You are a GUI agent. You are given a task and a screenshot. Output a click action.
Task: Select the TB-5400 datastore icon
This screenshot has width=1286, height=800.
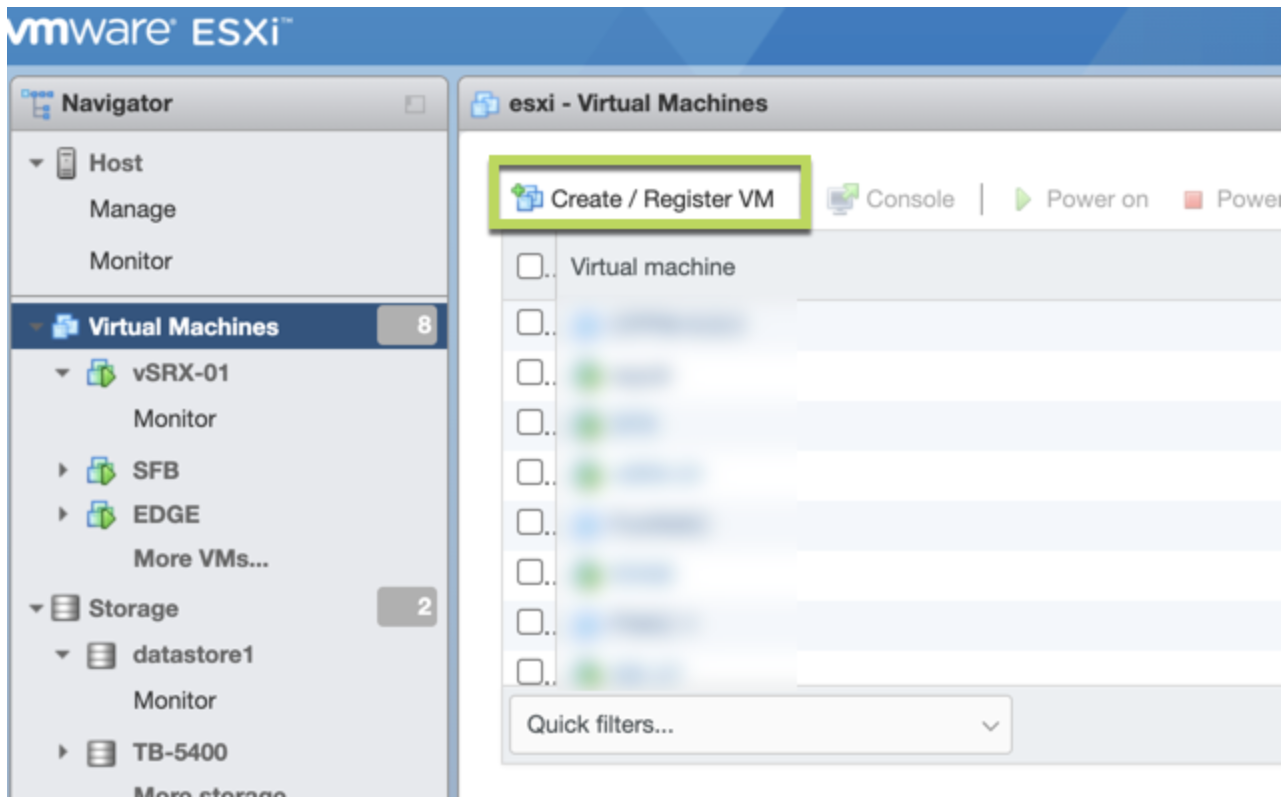point(101,753)
